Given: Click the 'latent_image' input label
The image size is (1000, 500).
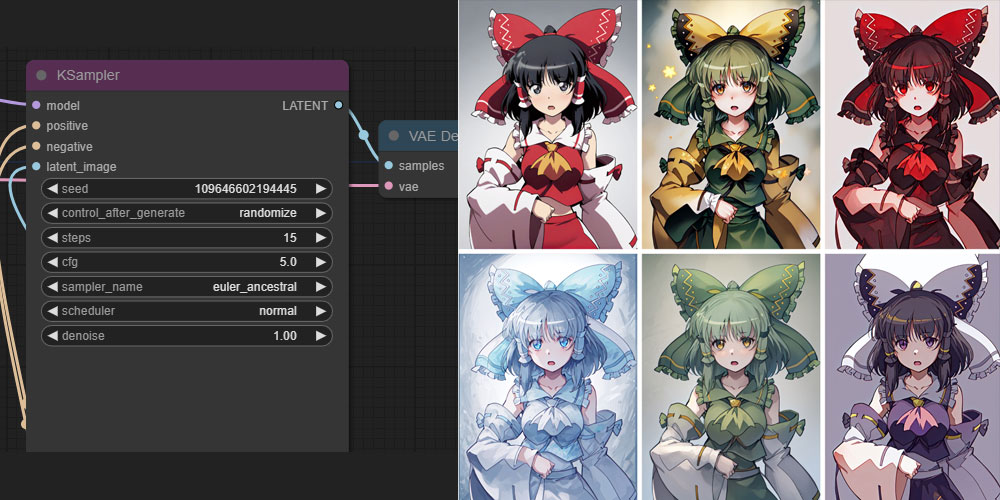Looking at the screenshot, I should [81, 166].
